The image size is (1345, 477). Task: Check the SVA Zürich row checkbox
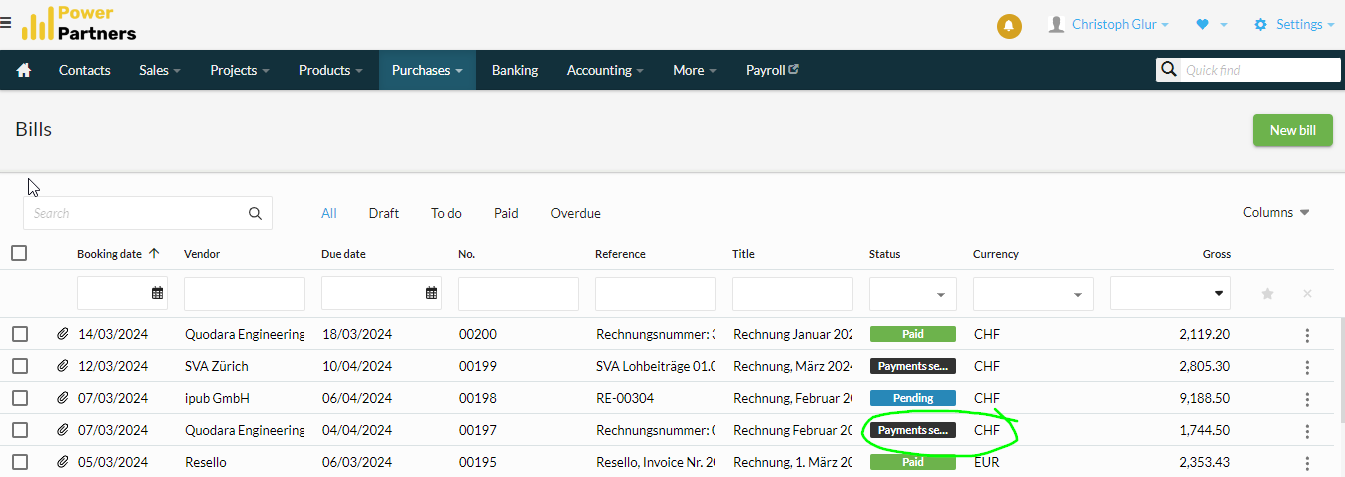pos(20,366)
